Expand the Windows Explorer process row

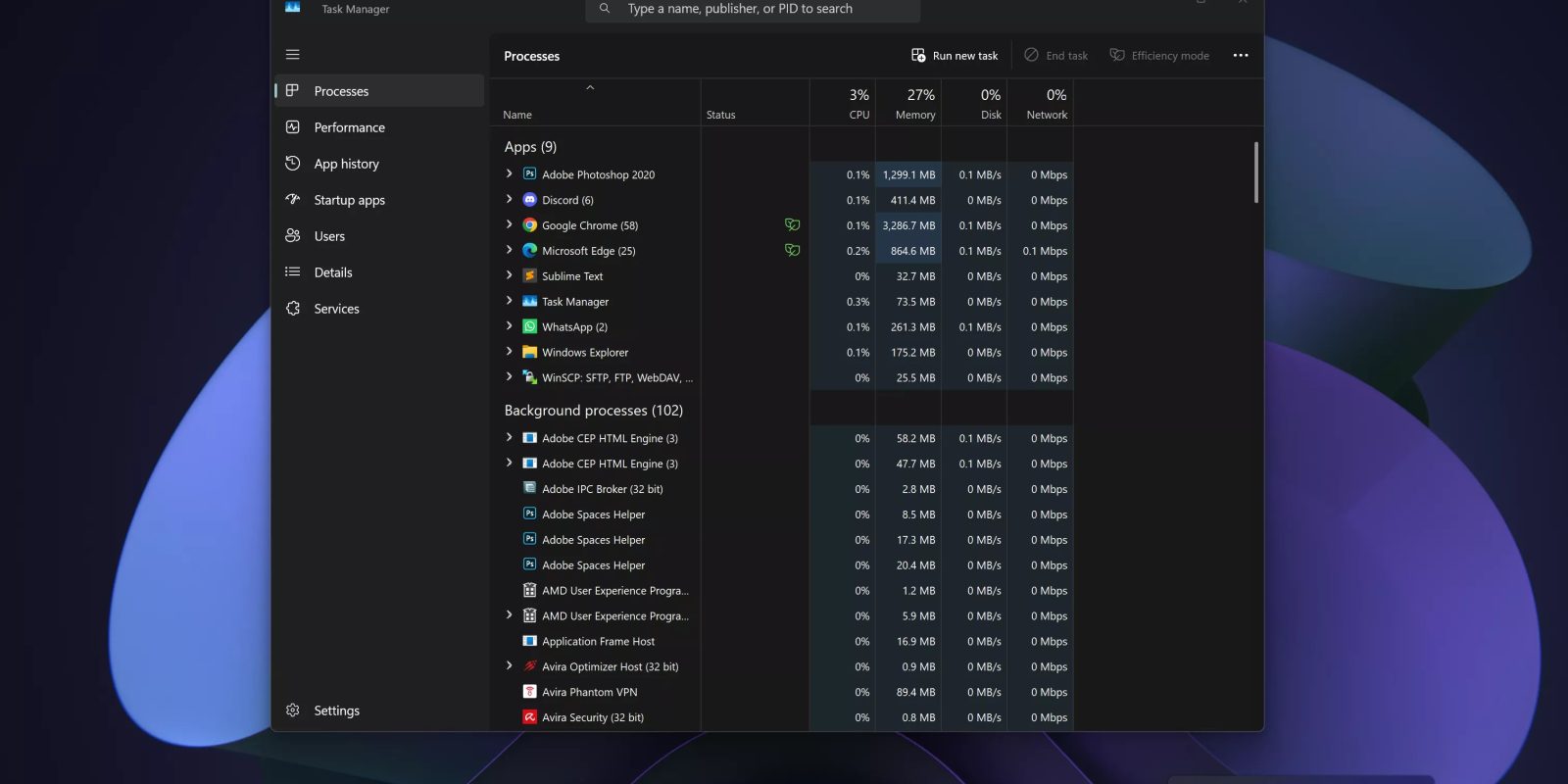coord(509,352)
